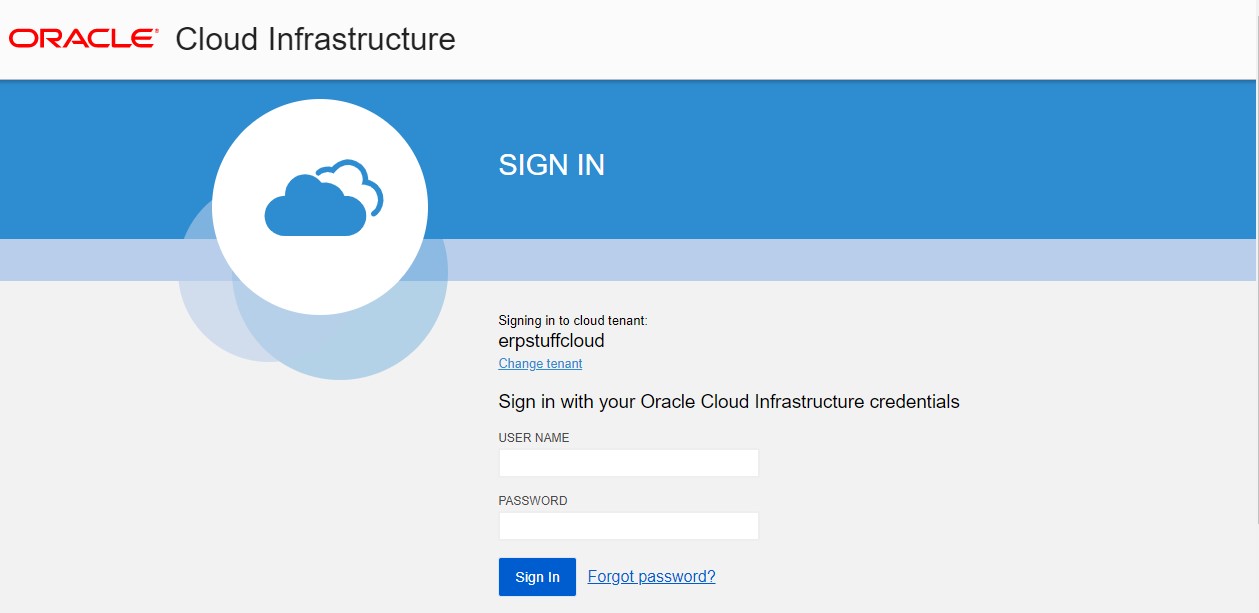Click the USER NAME field label
This screenshot has height=613, width=1259.
click(534, 438)
